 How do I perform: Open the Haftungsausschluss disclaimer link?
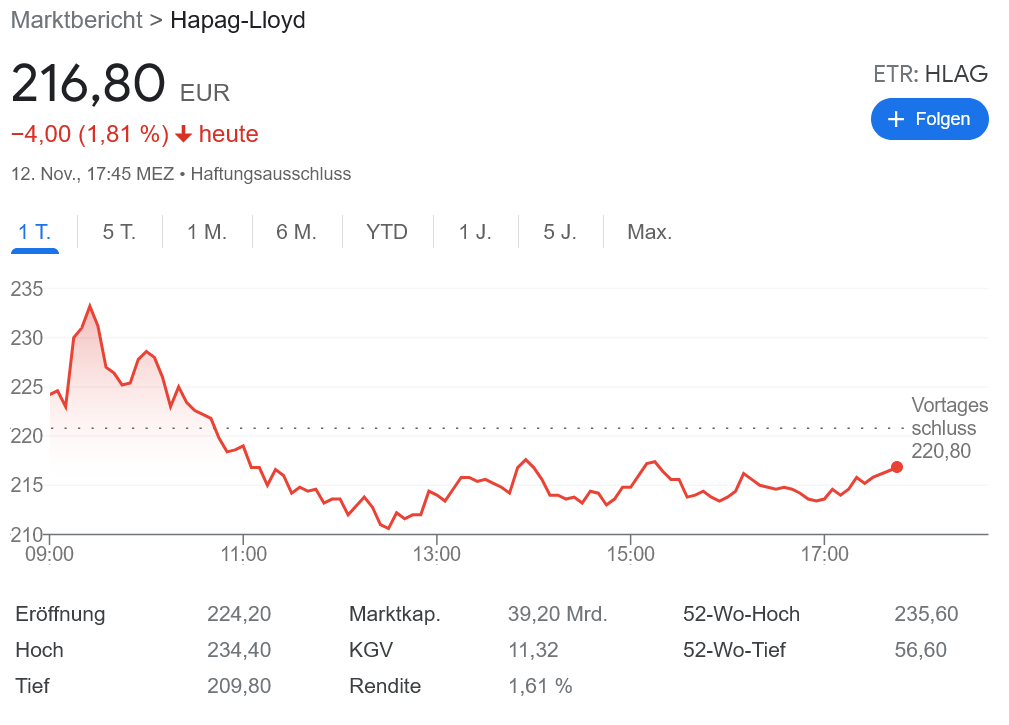270,174
